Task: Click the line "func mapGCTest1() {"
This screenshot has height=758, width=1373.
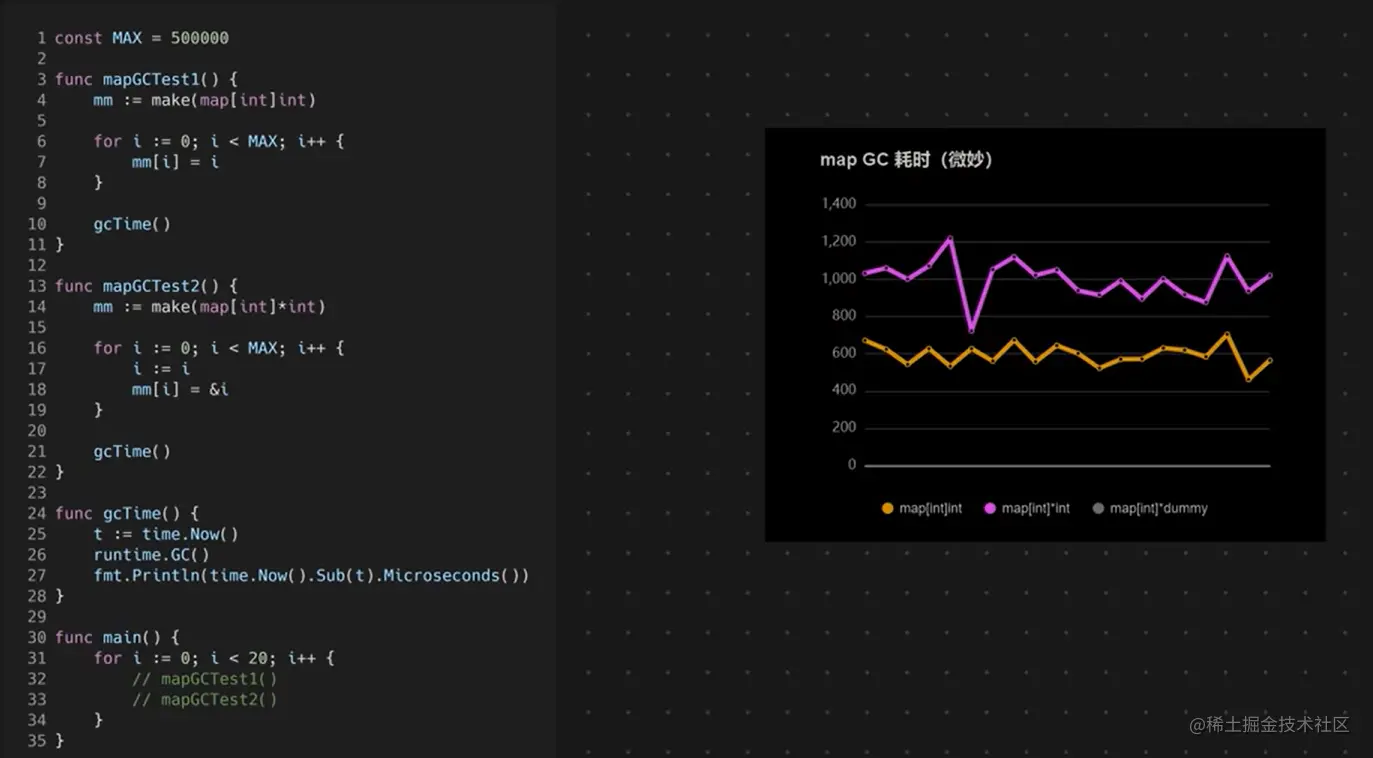Action: click(146, 79)
